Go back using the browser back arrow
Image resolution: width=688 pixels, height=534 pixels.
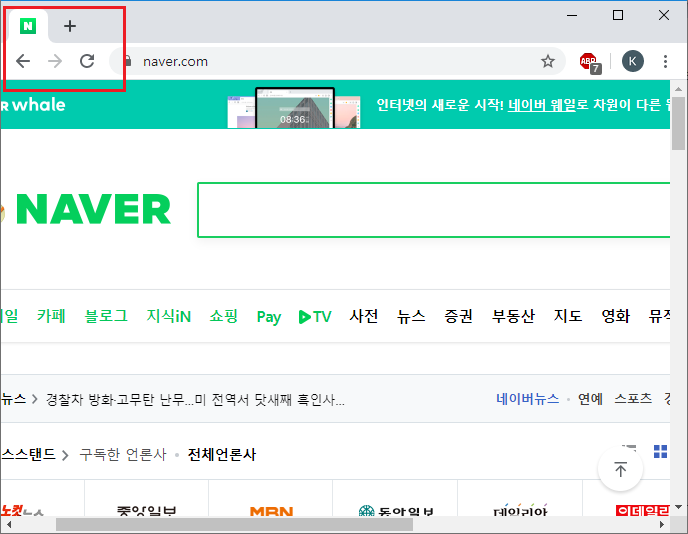[x=23, y=61]
